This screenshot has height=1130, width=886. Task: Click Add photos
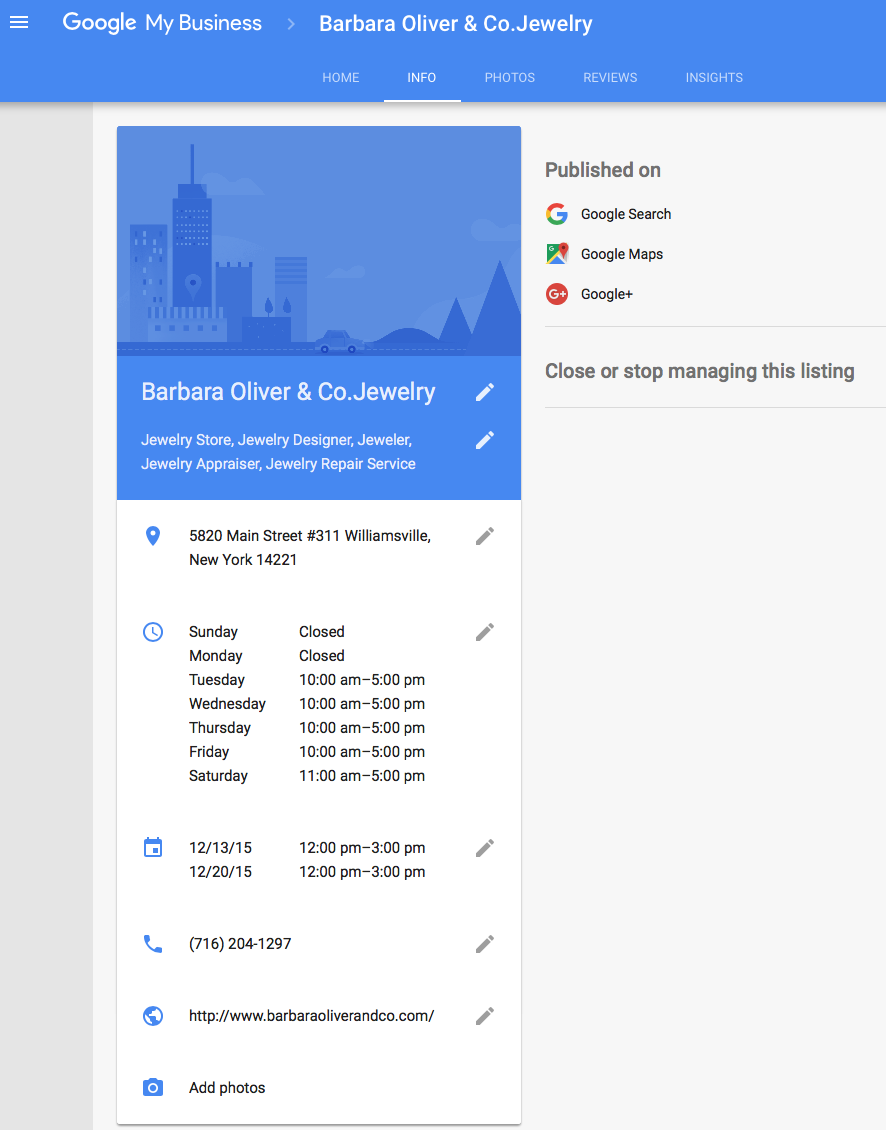(227, 1088)
